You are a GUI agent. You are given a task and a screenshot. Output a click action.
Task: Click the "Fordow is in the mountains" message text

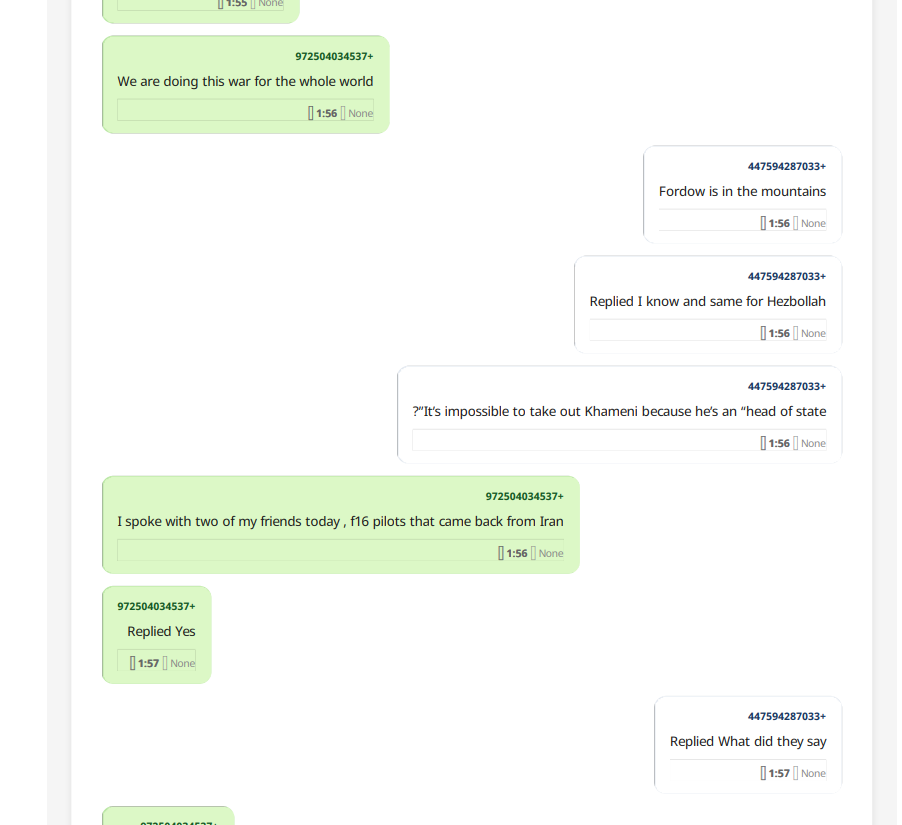pos(742,192)
